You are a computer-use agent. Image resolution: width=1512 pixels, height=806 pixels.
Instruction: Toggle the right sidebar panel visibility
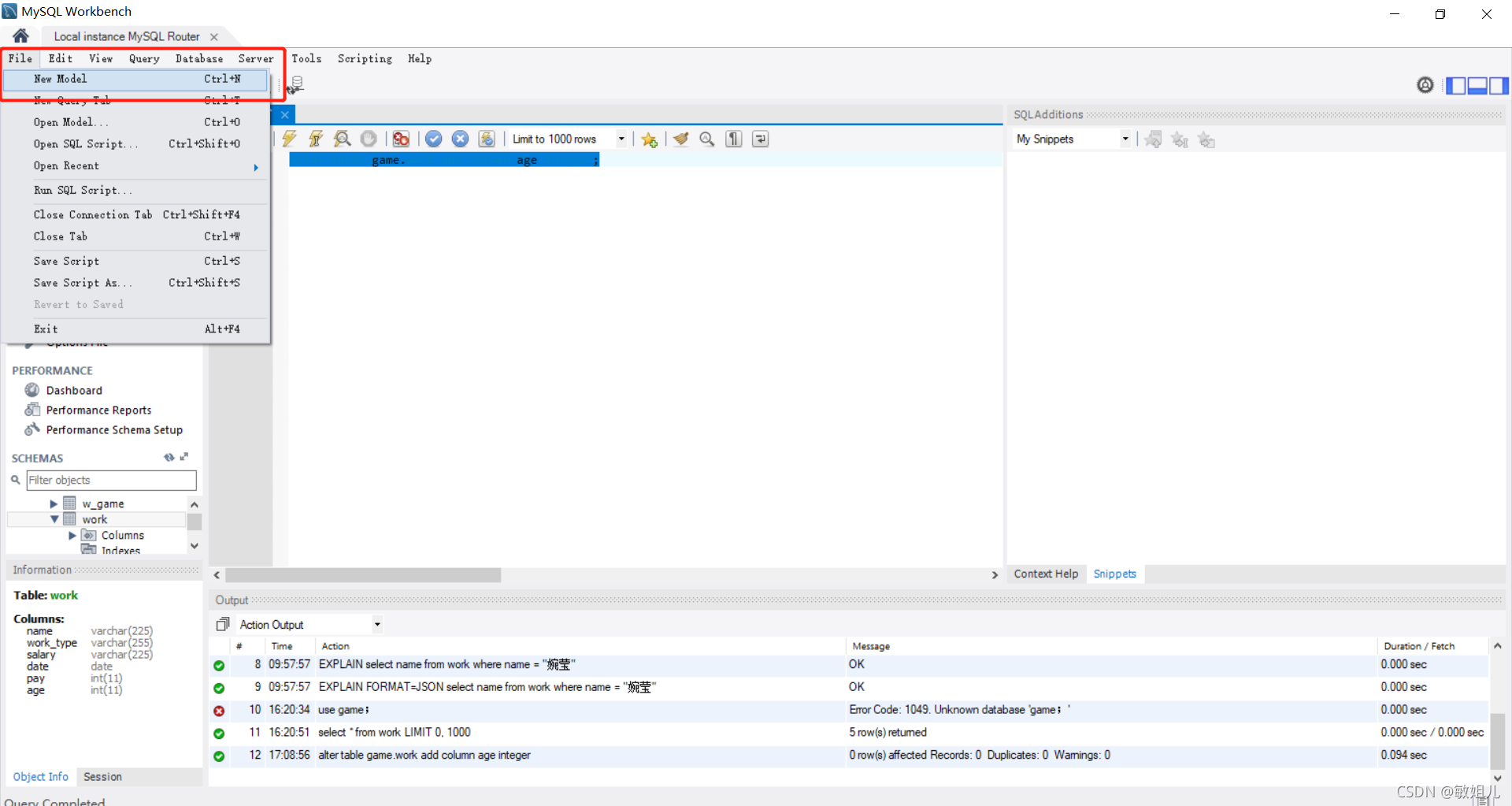(1499, 85)
